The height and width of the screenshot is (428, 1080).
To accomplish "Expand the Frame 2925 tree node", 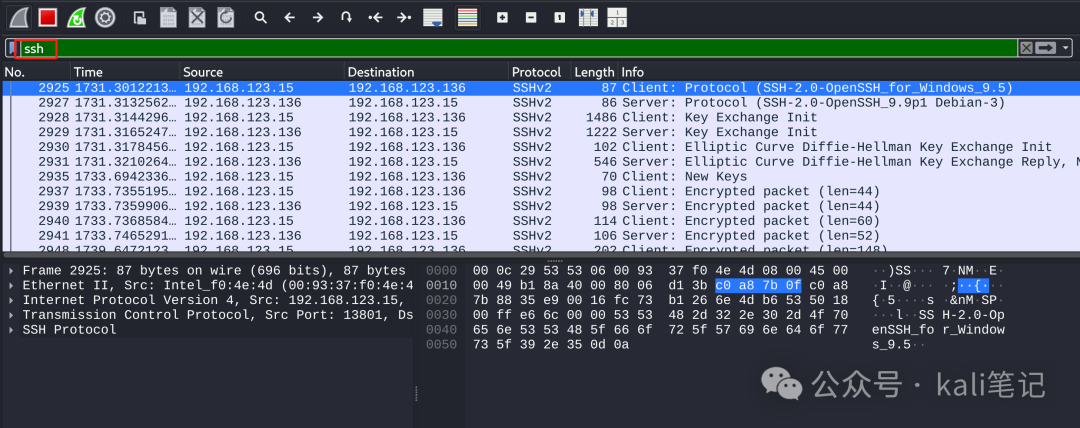I will [x=11, y=270].
